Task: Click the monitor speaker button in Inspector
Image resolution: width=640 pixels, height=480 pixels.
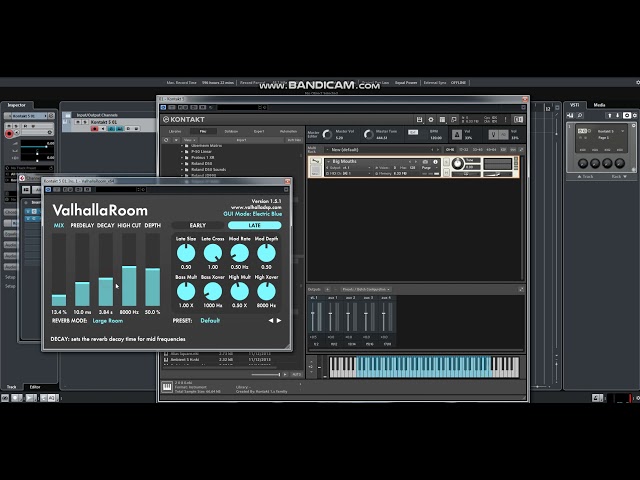Action: click(x=17, y=133)
